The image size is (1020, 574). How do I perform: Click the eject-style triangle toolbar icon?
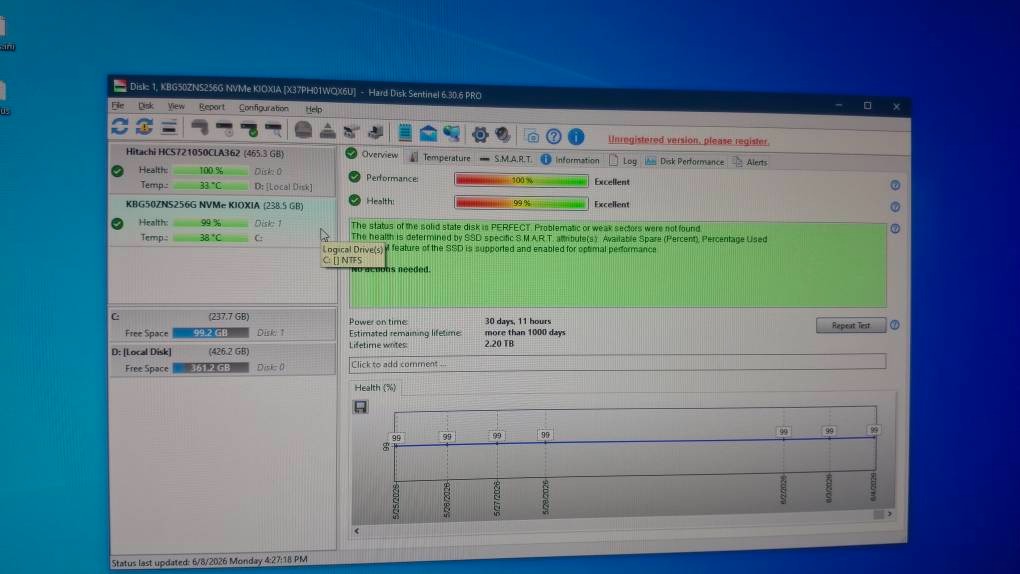[x=328, y=131]
